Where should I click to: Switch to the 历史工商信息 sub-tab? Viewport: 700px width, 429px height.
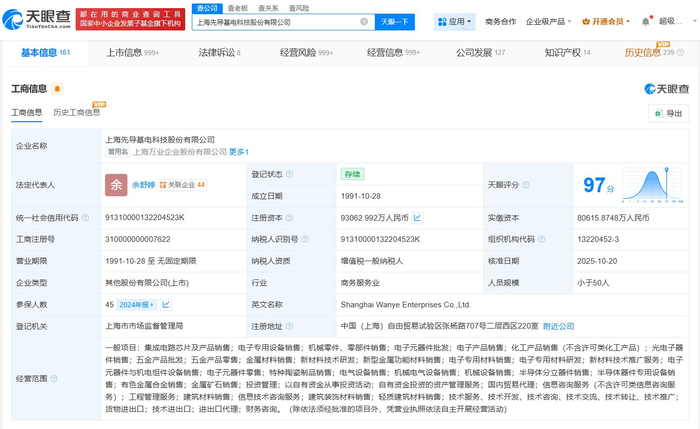coord(76,113)
